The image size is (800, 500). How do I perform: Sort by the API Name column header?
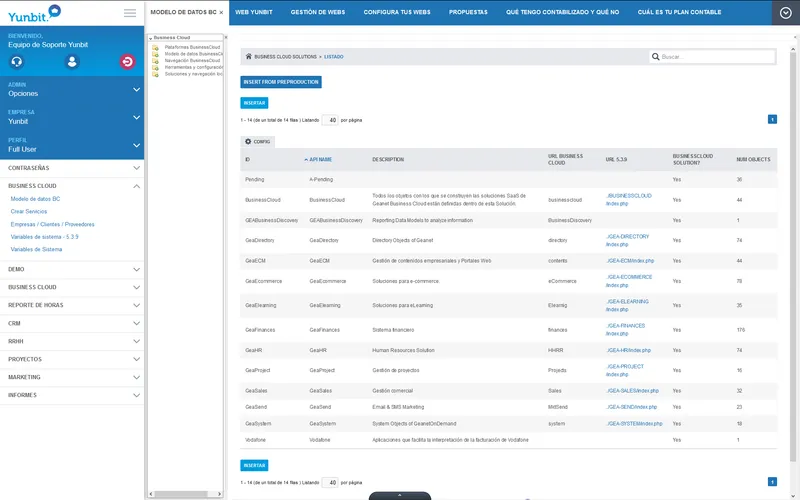coord(320,160)
